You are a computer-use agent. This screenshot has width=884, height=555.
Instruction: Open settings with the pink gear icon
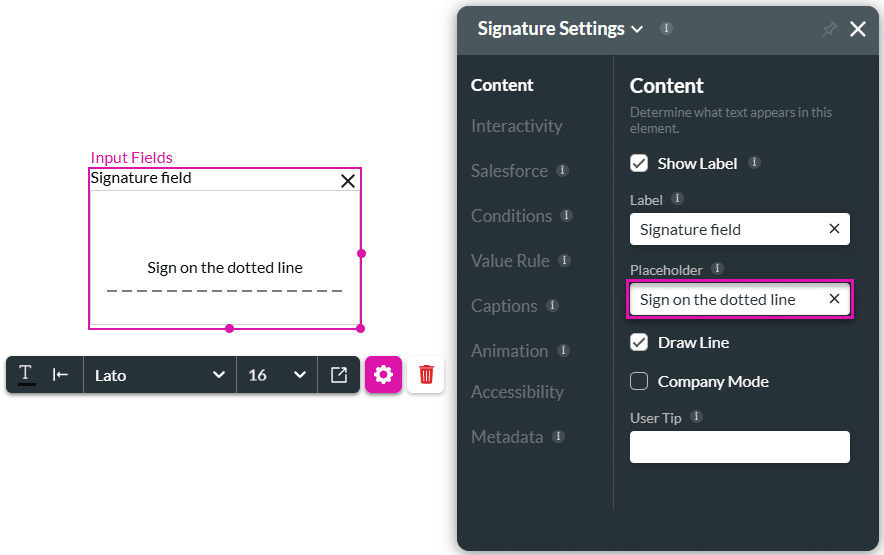click(383, 375)
